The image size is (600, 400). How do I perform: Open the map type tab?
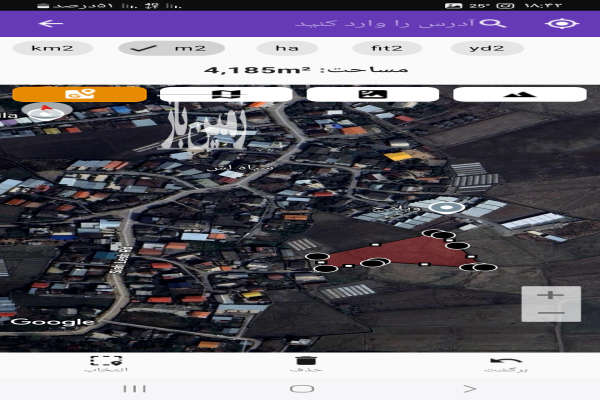(x=226, y=94)
